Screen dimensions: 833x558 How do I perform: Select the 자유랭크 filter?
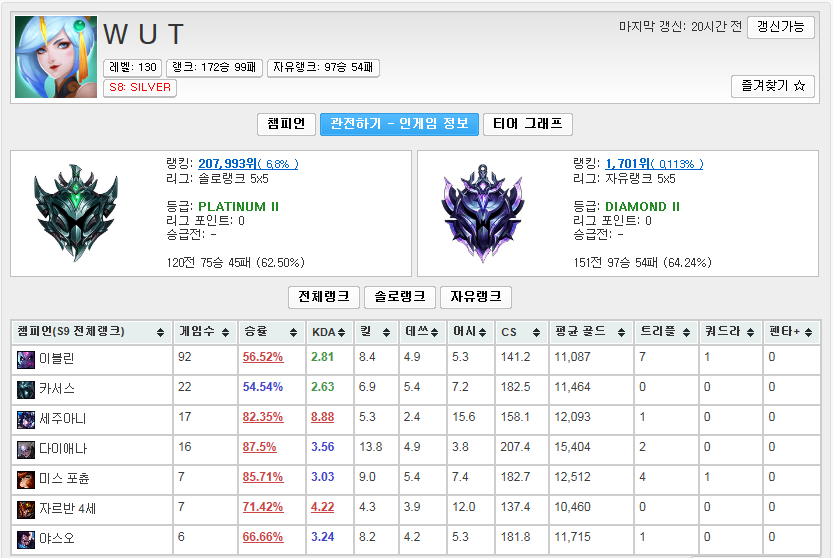click(475, 297)
